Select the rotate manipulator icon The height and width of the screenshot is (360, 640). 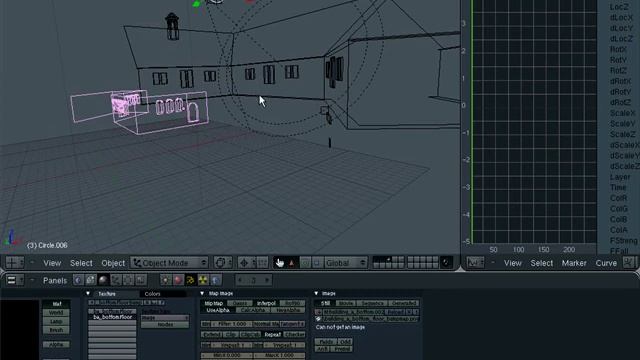(305, 262)
